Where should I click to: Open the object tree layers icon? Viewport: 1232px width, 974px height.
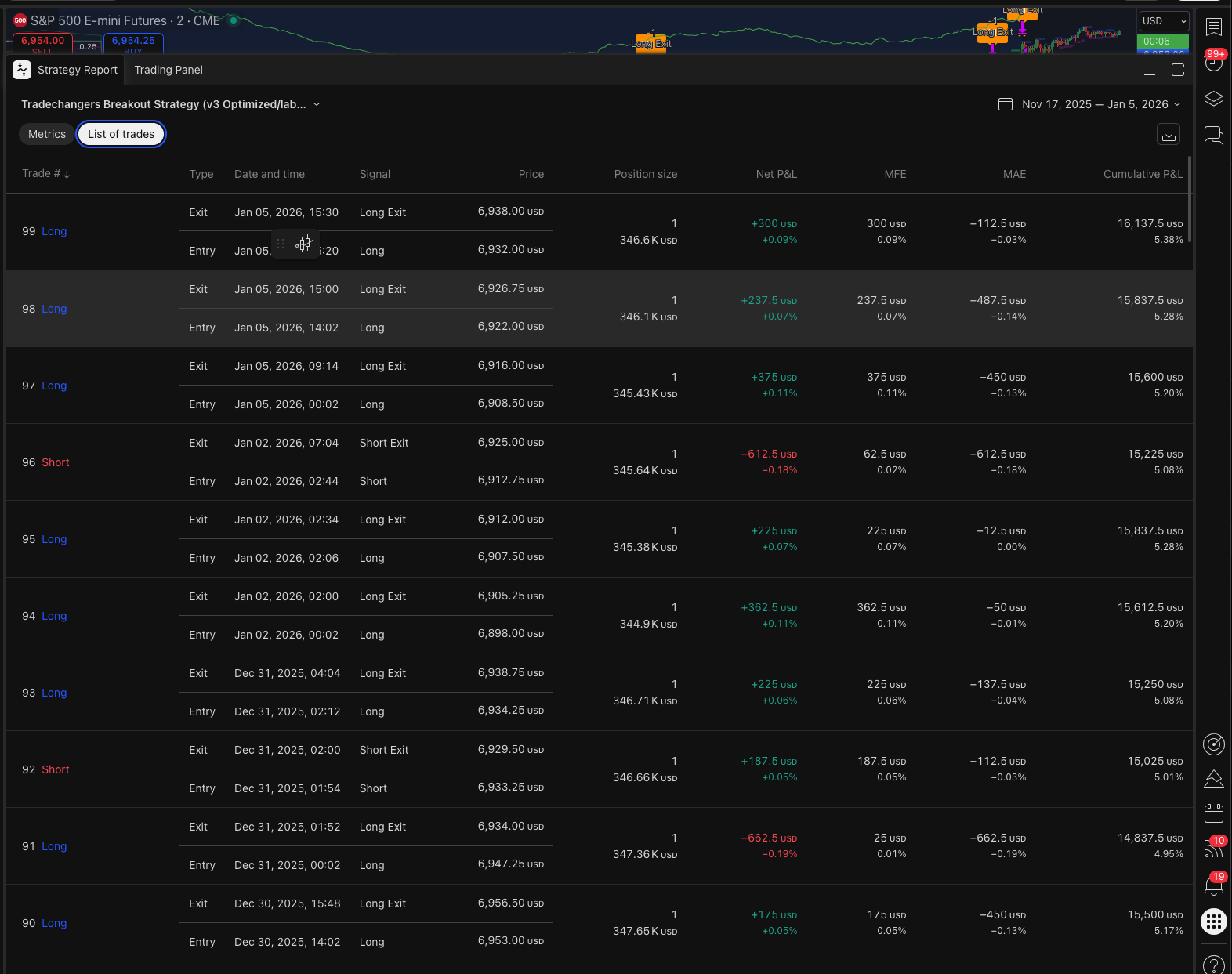(1213, 99)
